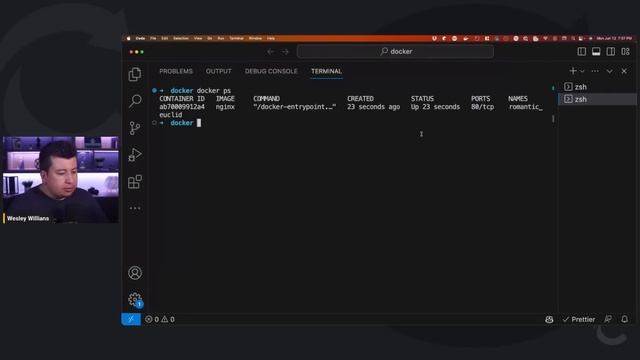The height and width of the screenshot is (360, 640).
Task: Open the Extensions view
Action: tap(135, 182)
